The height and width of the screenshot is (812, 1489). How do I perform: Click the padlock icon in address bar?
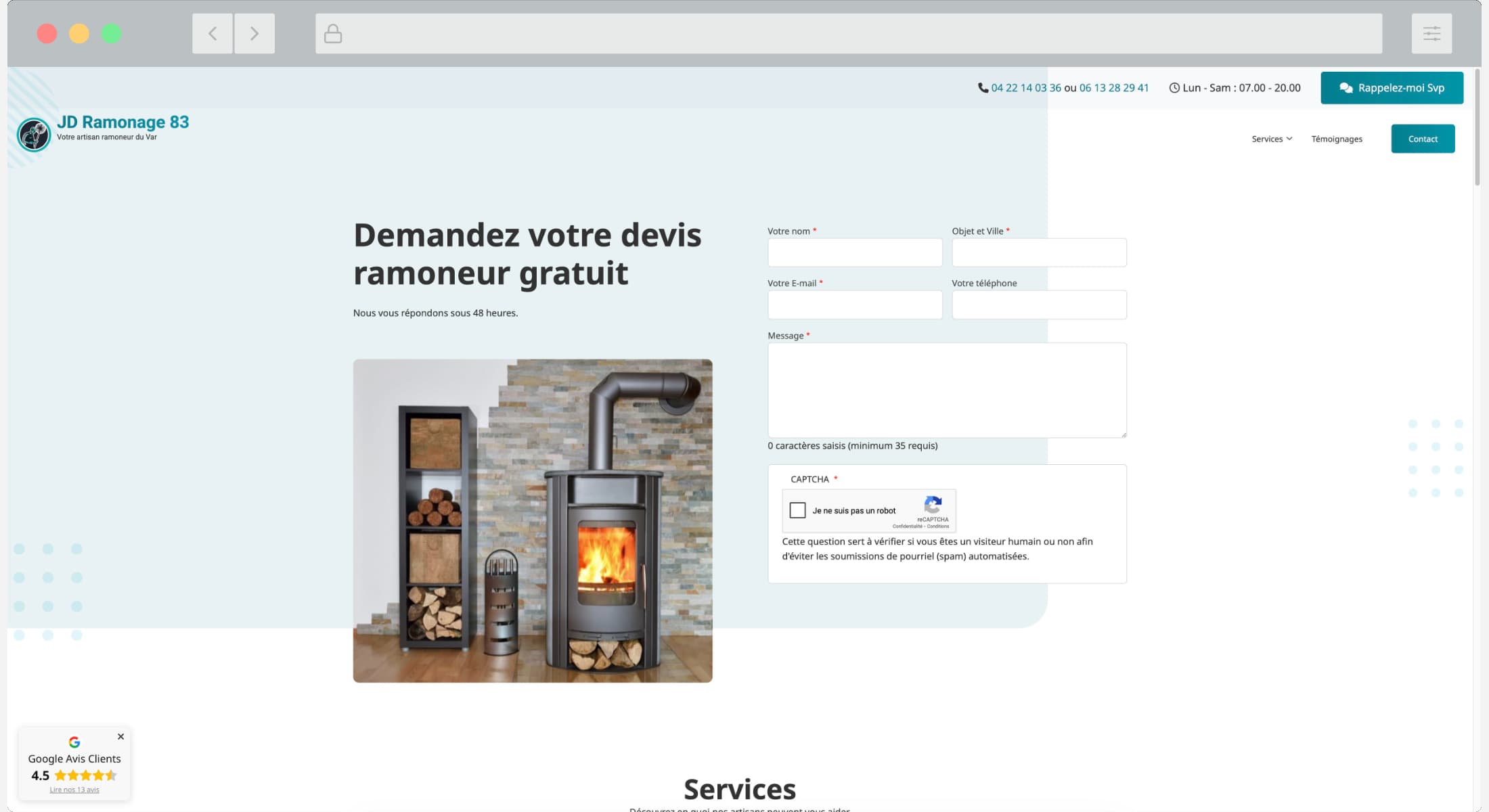click(x=332, y=33)
